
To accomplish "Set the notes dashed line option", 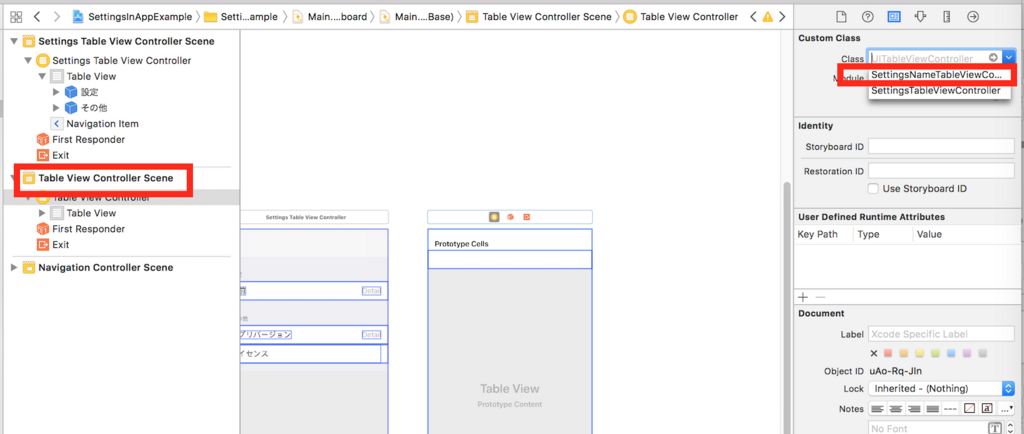I will 951,409.
